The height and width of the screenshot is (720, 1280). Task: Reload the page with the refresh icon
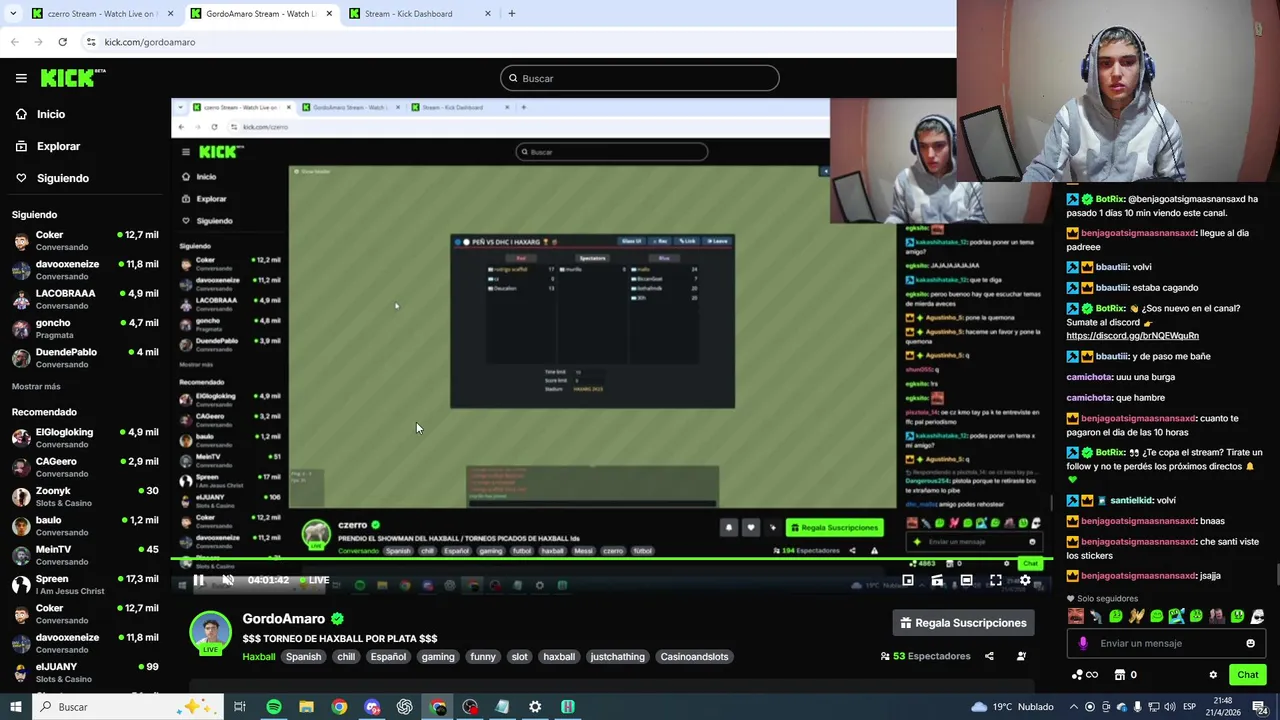pyautogui.click(x=62, y=42)
